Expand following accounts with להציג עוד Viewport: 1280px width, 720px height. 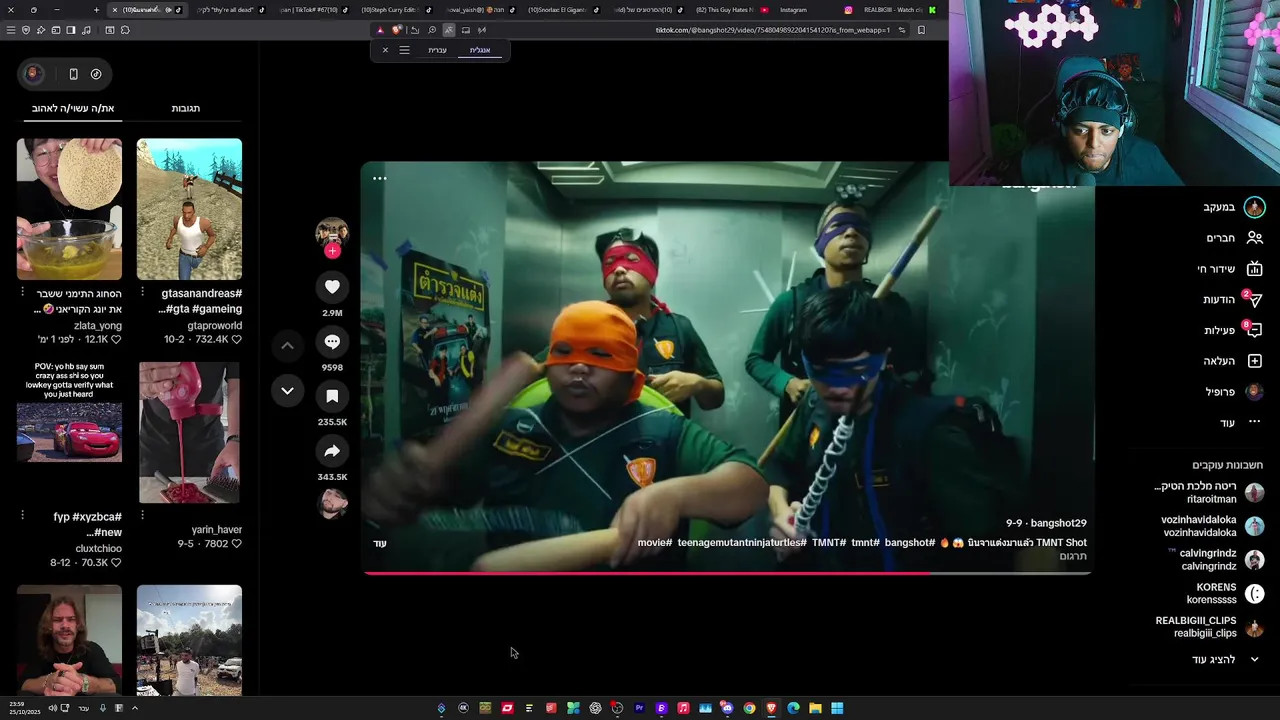1225,660
